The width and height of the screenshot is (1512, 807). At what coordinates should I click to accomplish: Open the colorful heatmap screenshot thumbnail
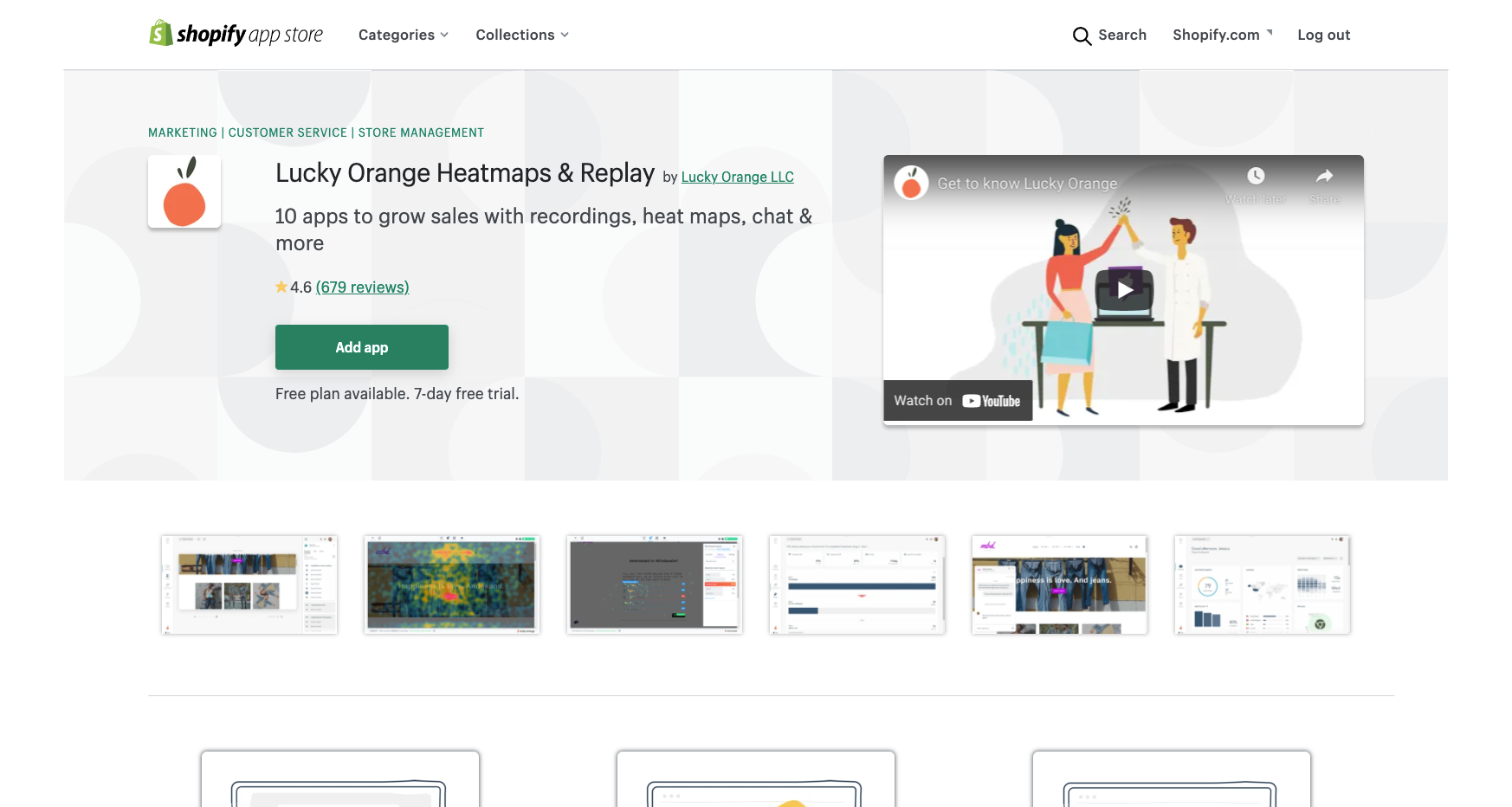click(452, 584)
